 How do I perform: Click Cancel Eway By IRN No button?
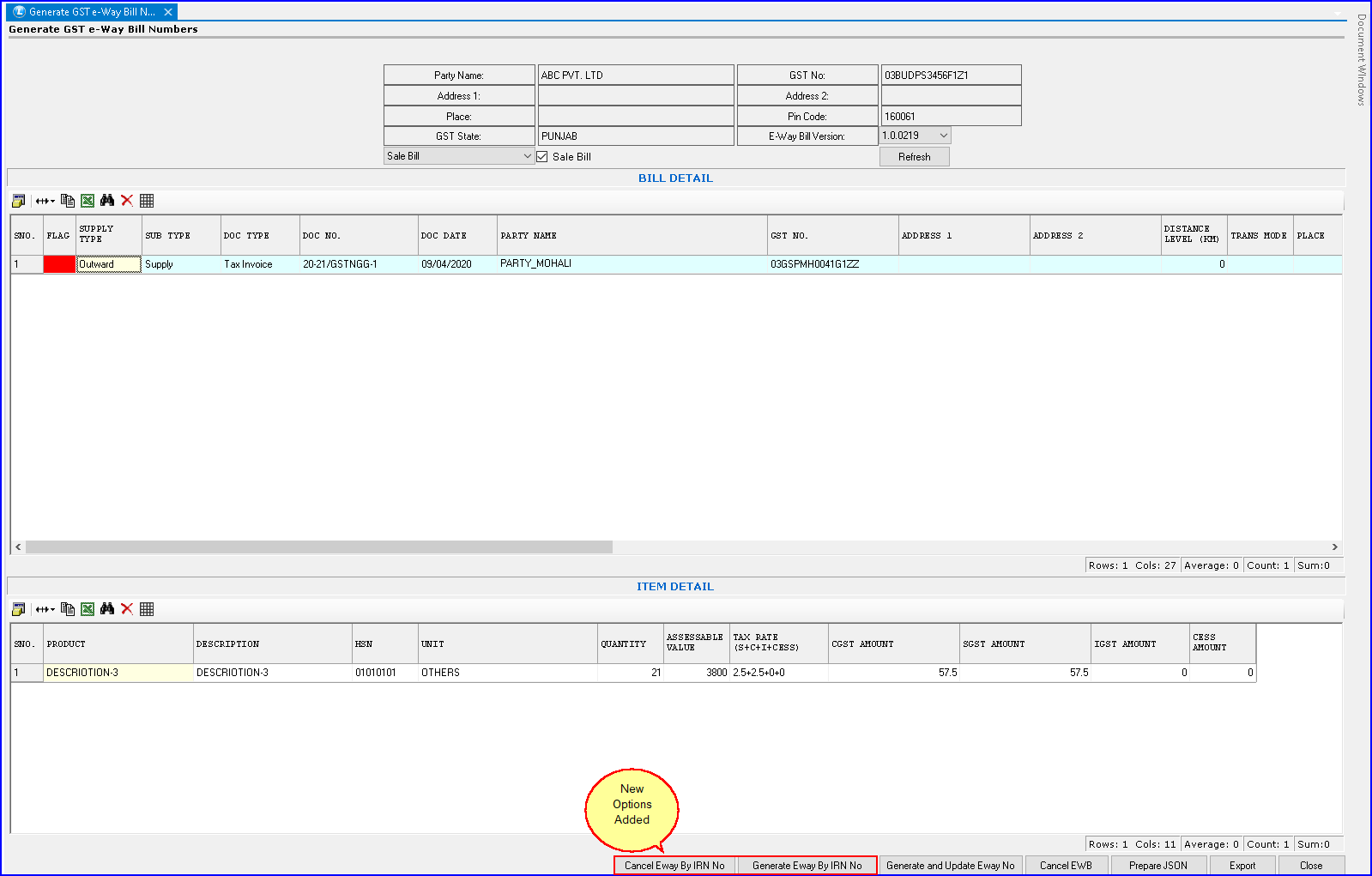tap(674, 866)
